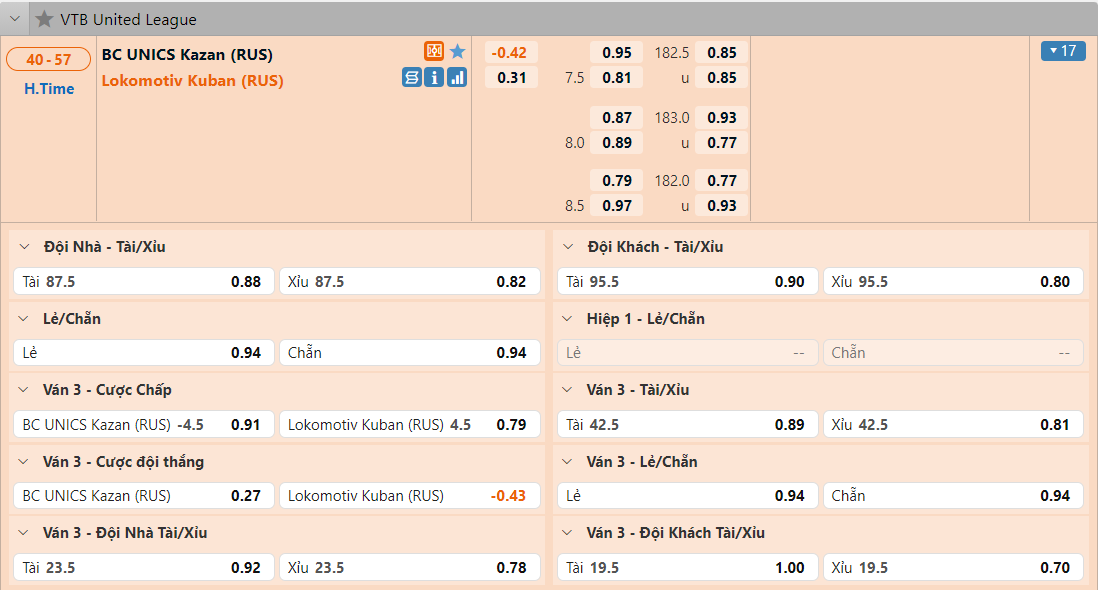This screenshot has height=590, width=1098.
Task: Pick Lẻ at 0.94 under Lẻ/Chẵn
Action: 143,353
